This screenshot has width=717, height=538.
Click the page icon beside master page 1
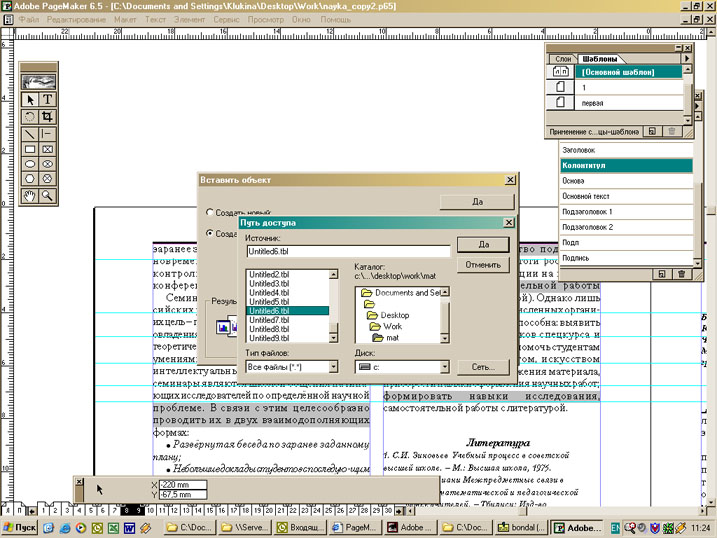[x=561, y=87]
